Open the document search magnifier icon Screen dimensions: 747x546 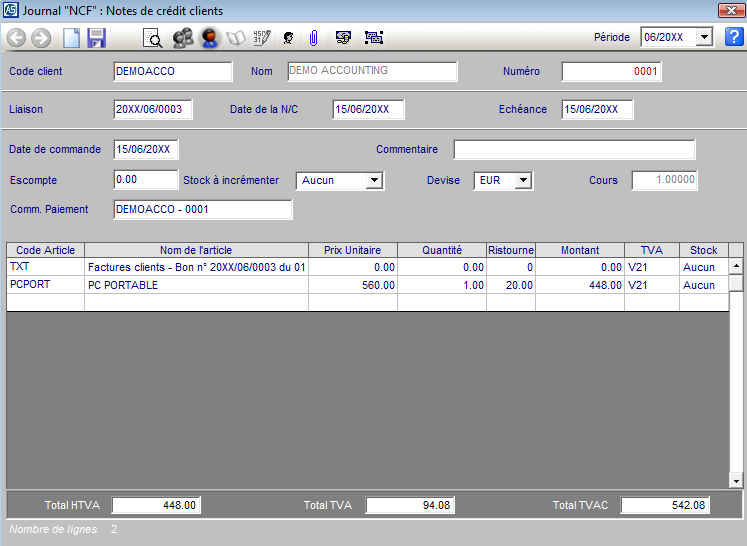click(152, 38)
